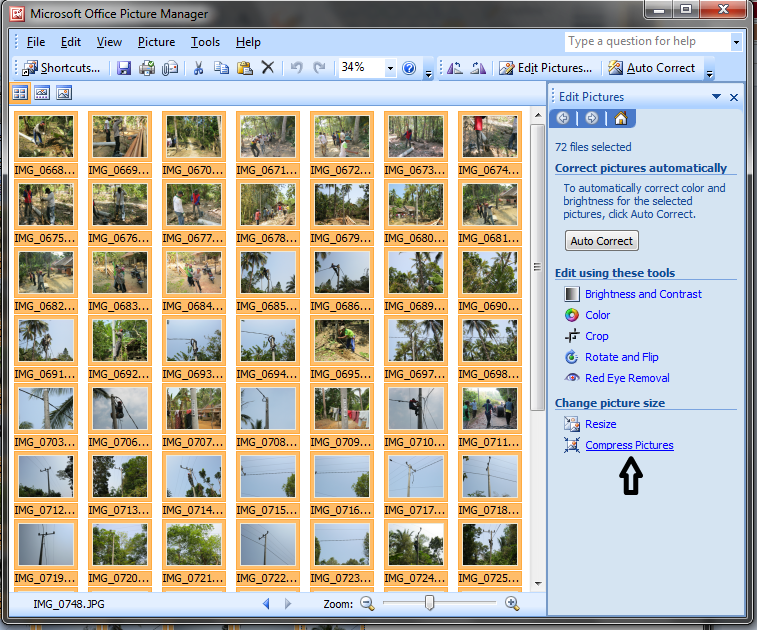
Task: Click the Cut scissors icon
Action: point(198,68)
